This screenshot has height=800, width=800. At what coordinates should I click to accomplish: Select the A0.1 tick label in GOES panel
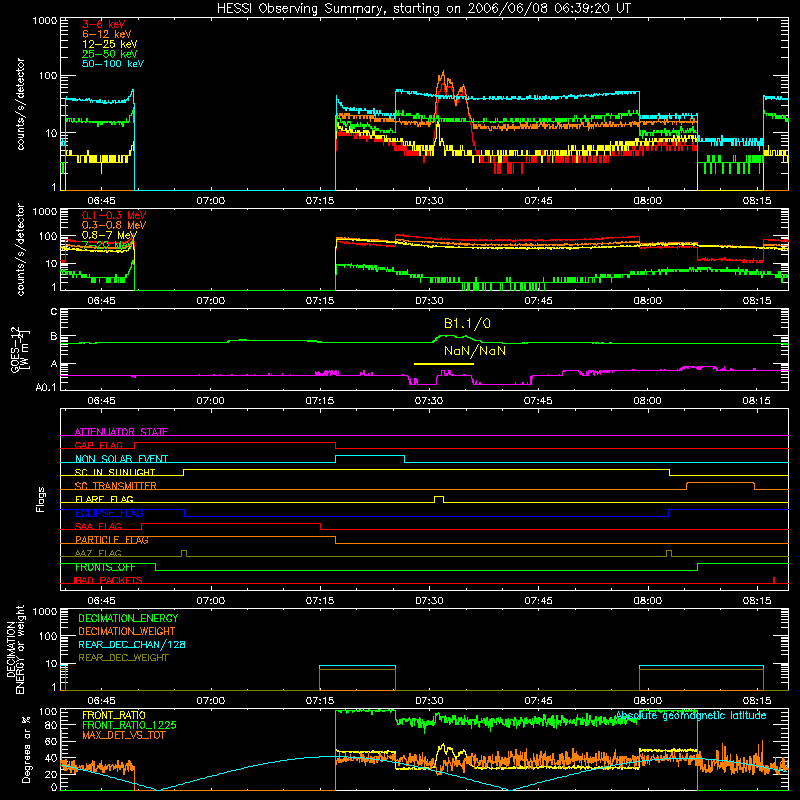tap(45, 387)
